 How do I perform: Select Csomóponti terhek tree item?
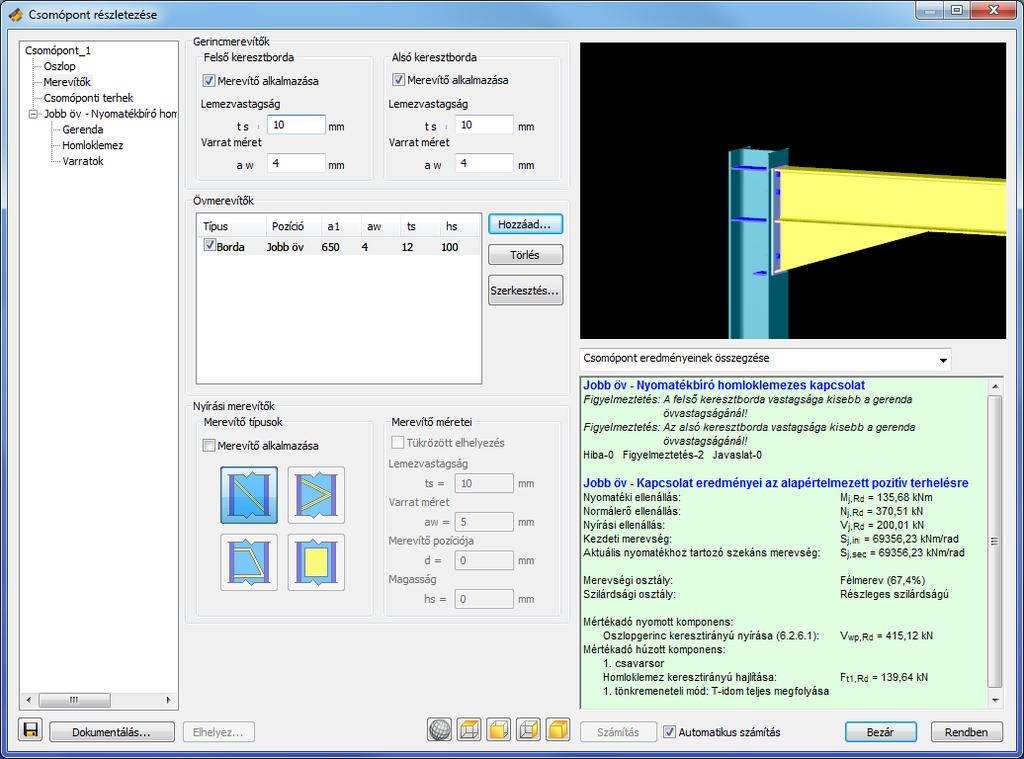coord(88,98)
